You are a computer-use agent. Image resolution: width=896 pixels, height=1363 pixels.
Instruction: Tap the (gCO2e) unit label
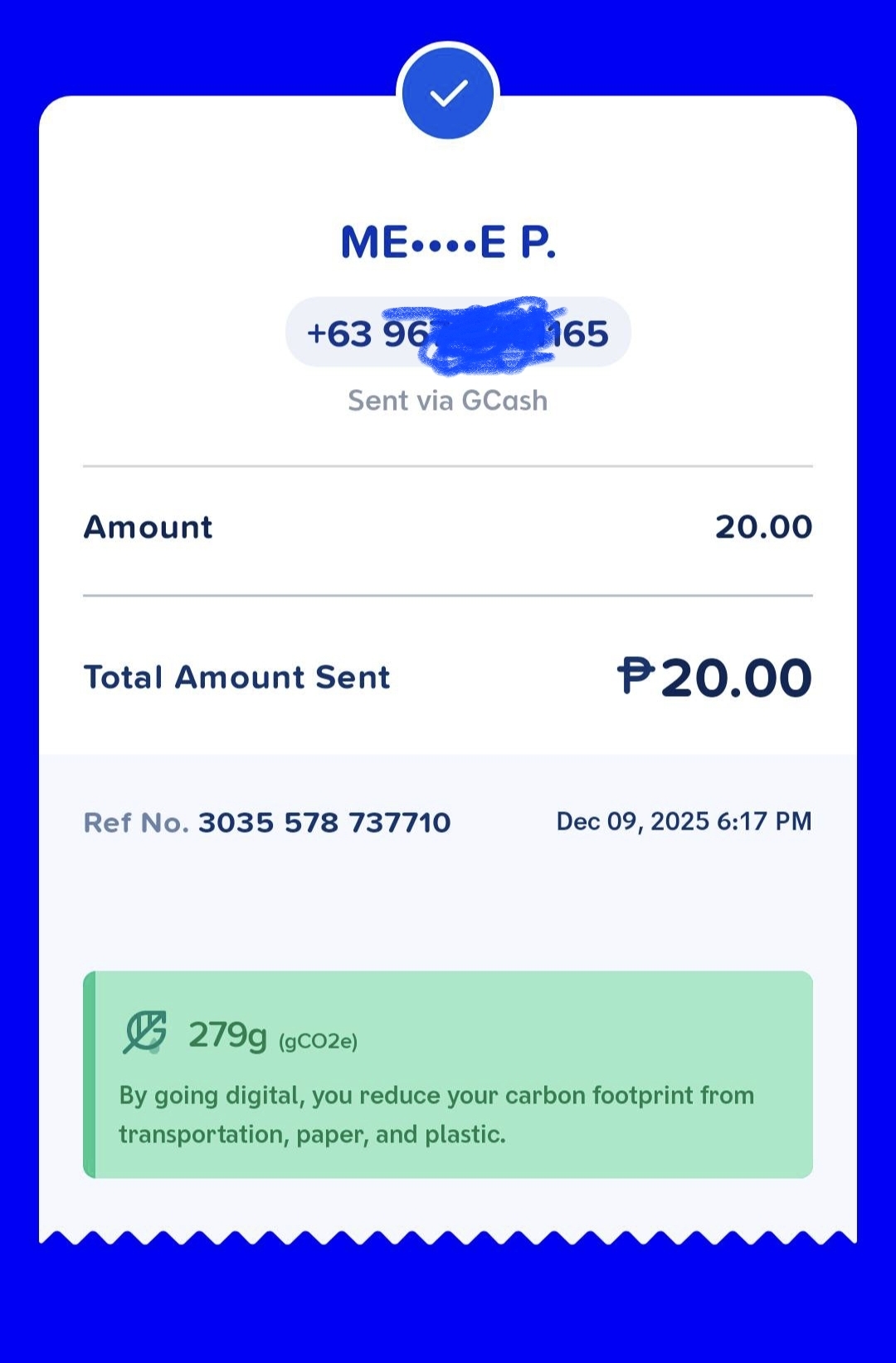(x=318, y=1041)
